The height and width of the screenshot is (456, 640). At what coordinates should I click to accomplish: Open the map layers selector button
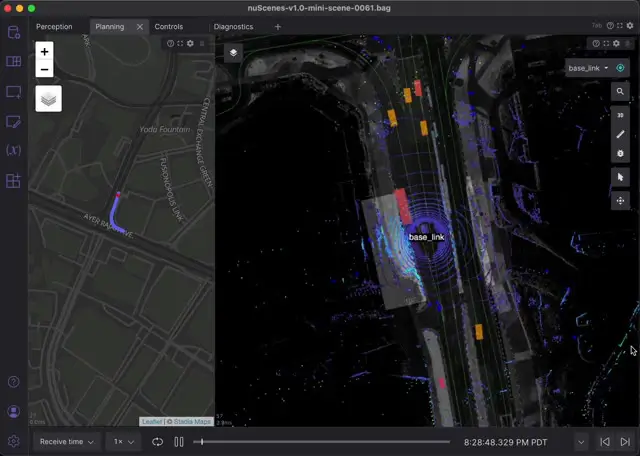(48, 98)
